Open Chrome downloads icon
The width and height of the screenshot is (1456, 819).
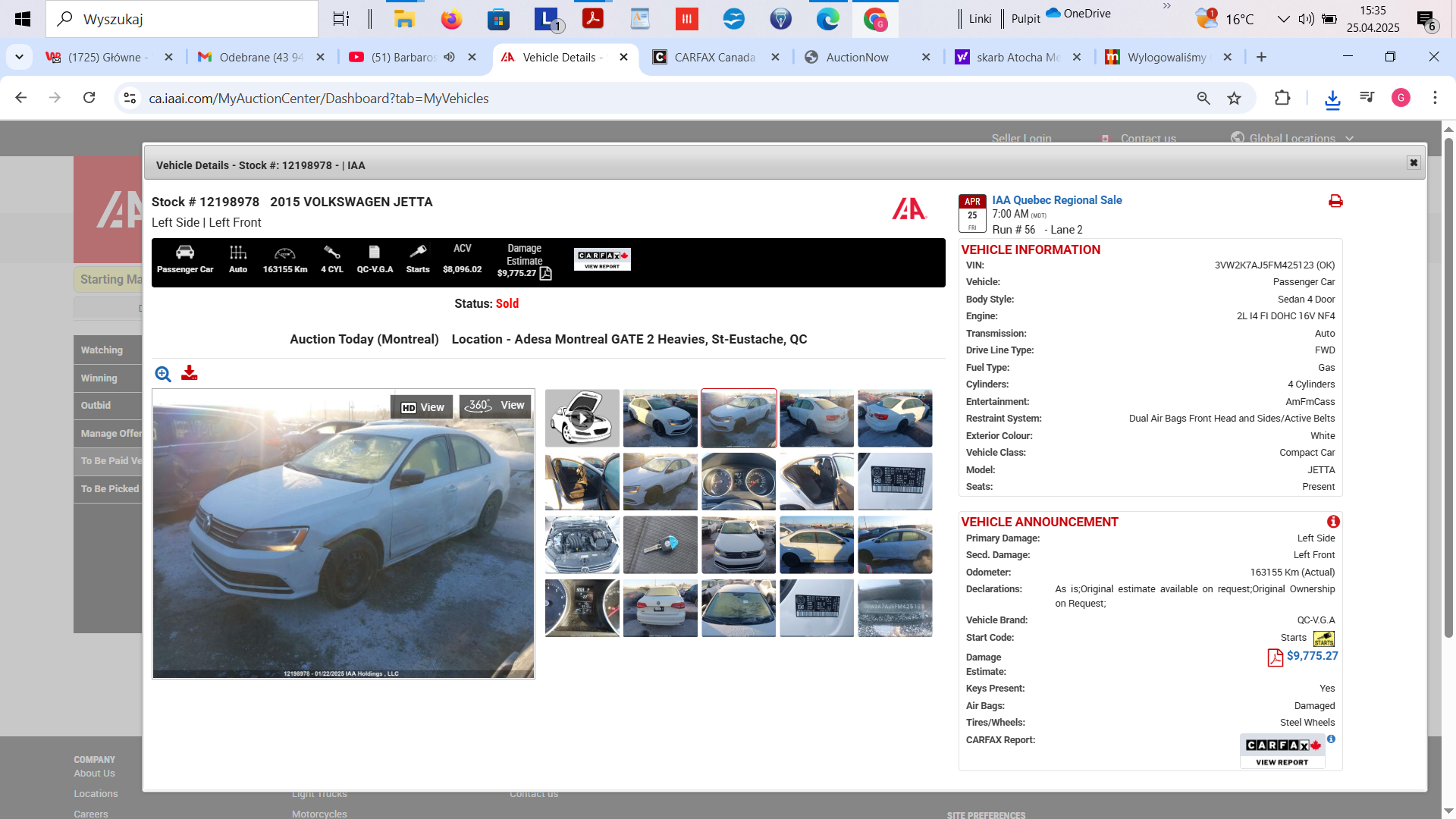point(1332,99)
